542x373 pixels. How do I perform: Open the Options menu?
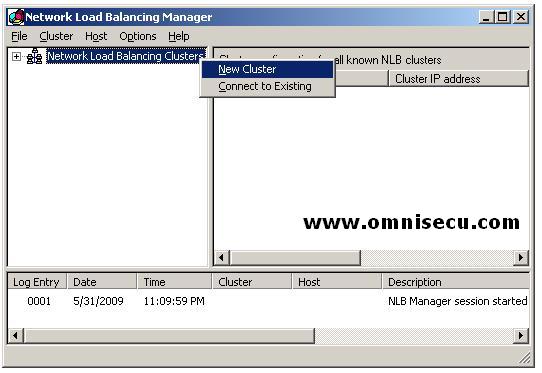point(138,36)
